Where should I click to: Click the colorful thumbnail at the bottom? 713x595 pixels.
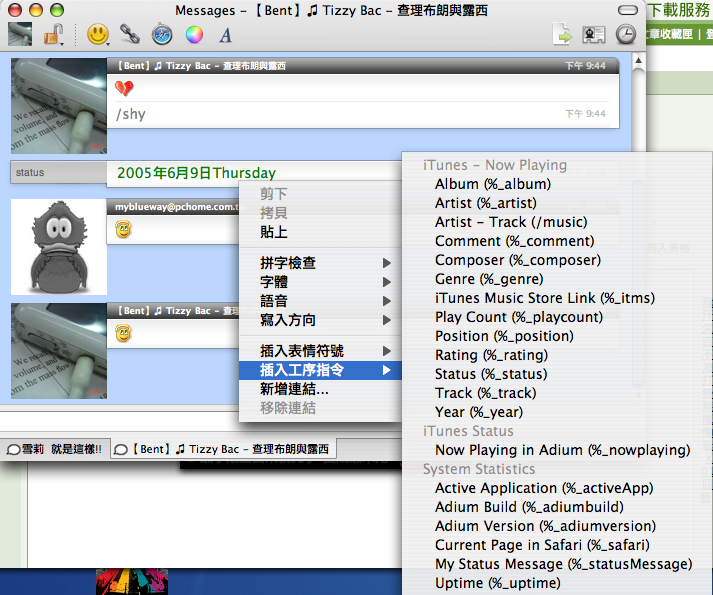point(131,581)
